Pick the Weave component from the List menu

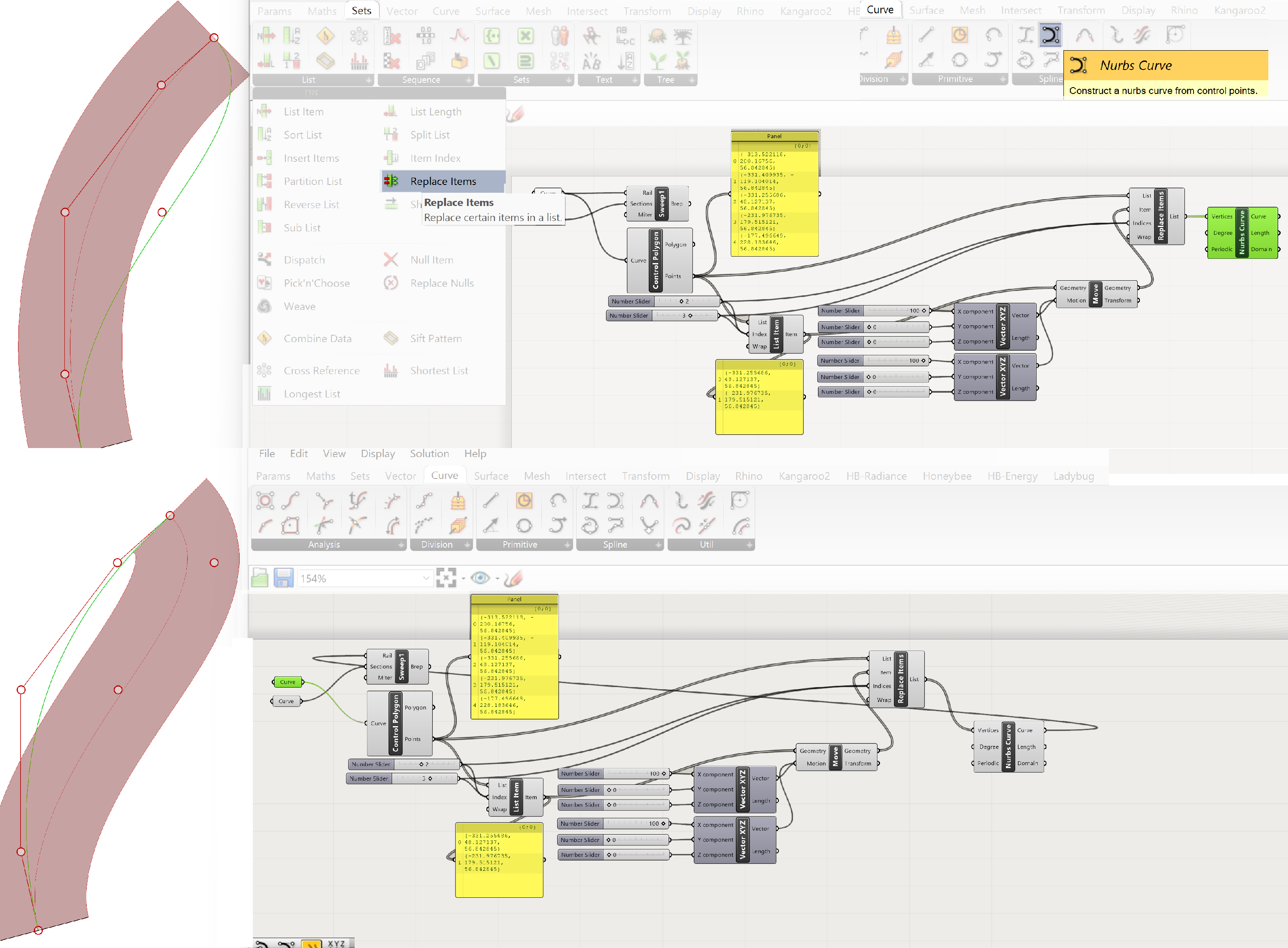[299, 306]
